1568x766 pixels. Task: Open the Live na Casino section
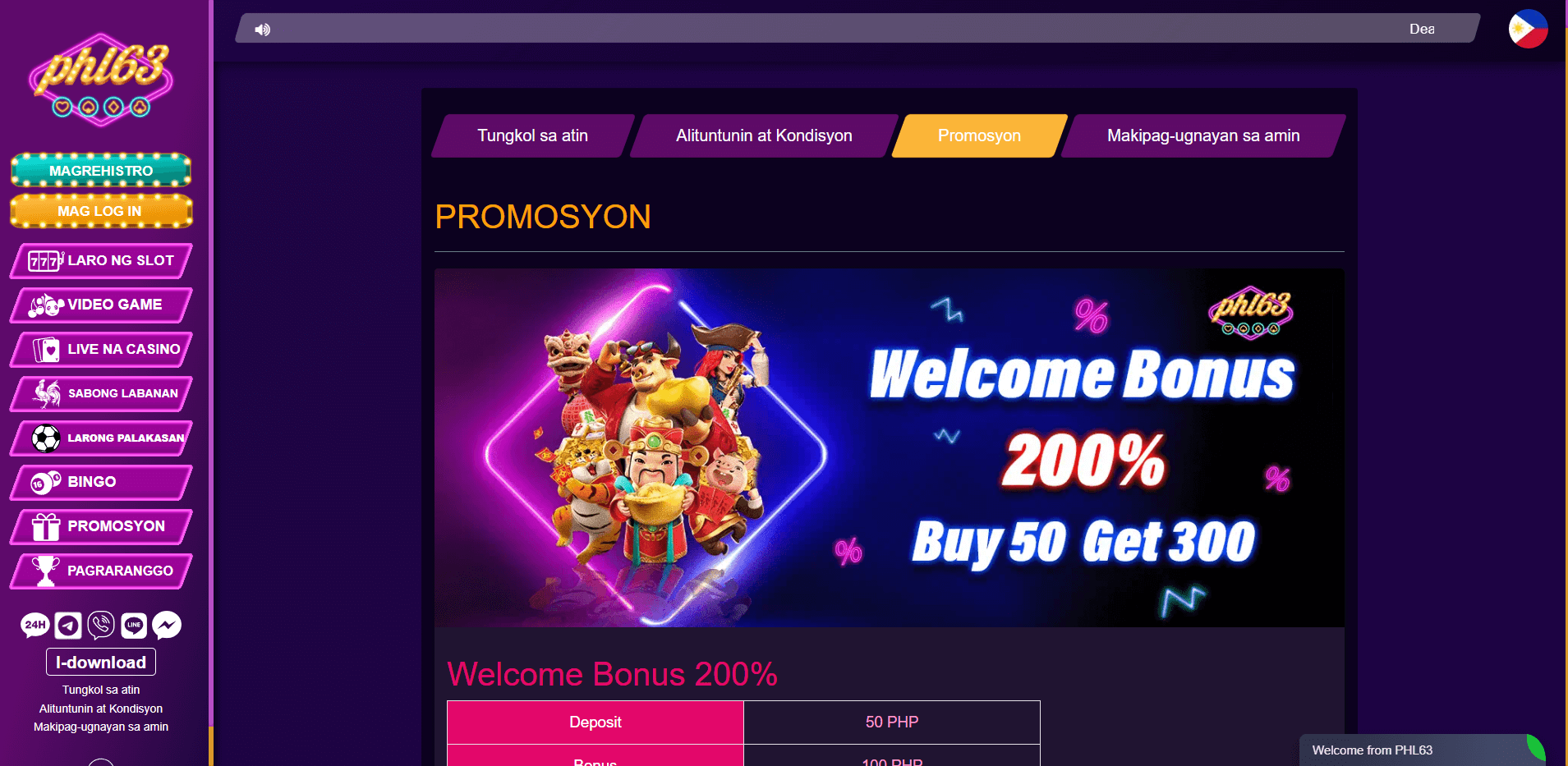pos(101,349)
